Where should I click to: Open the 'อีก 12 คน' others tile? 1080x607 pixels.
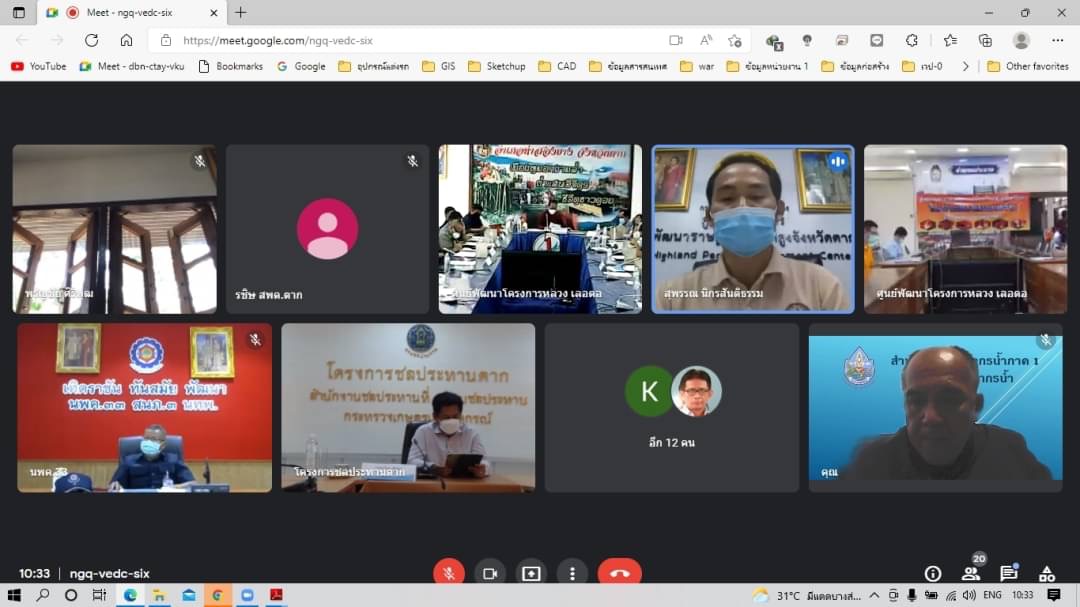tap(672, 408)
